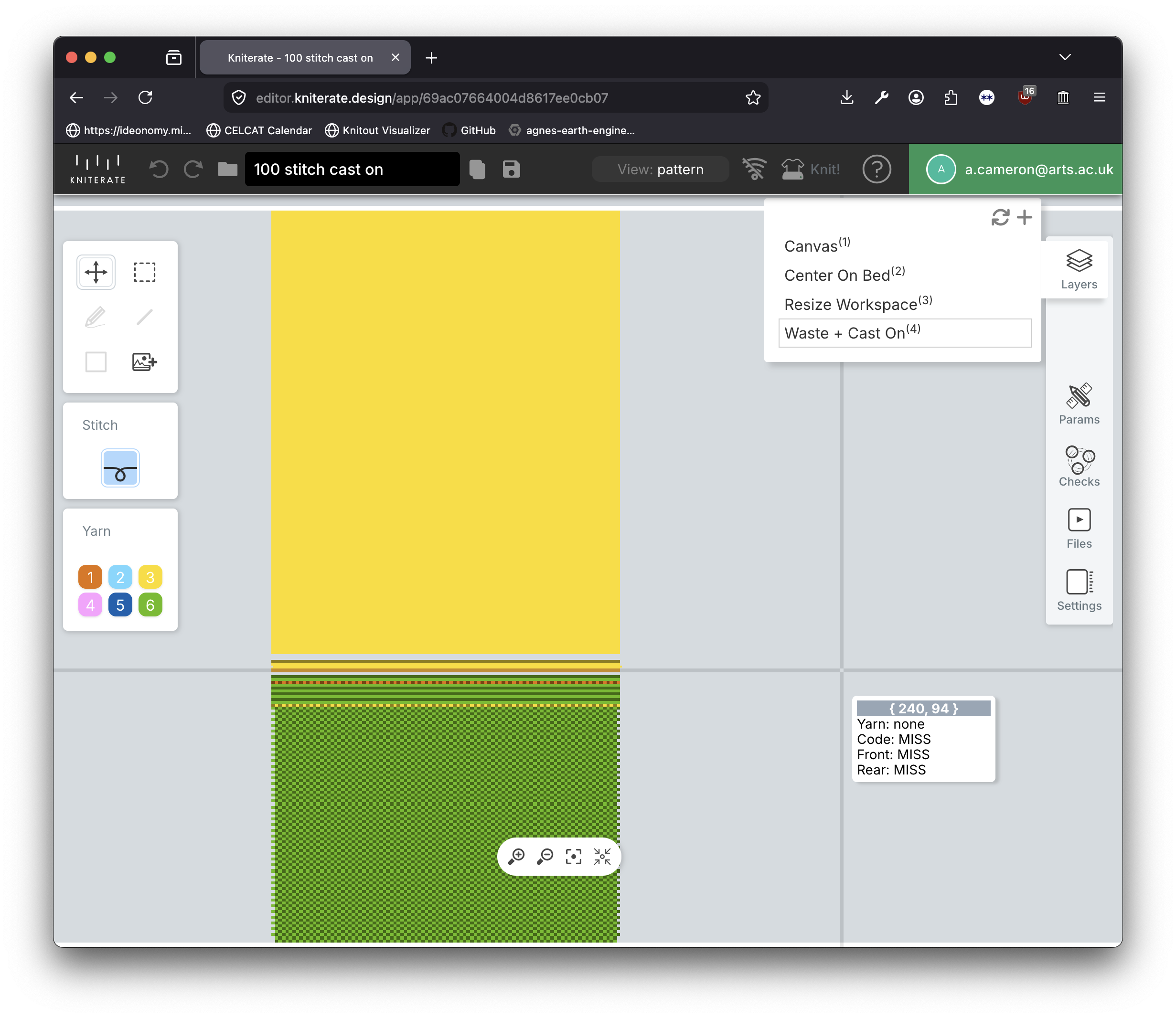
Task: Toggle the Layers panel
Action: (1078, 269)
